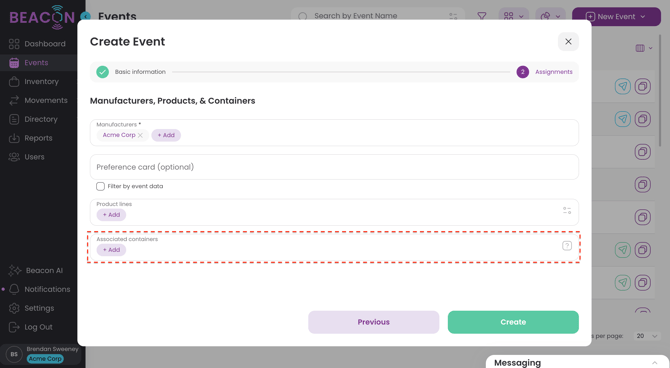Click the help icon in Associated containers

(x=567, y=246)
